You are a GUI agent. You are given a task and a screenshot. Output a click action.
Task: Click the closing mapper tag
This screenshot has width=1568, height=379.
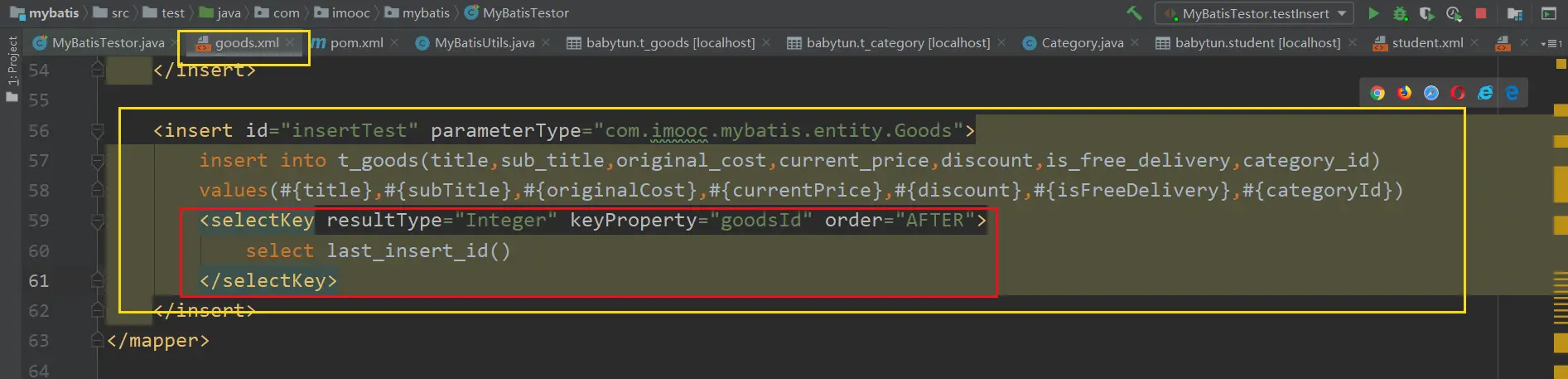[158, 340]
